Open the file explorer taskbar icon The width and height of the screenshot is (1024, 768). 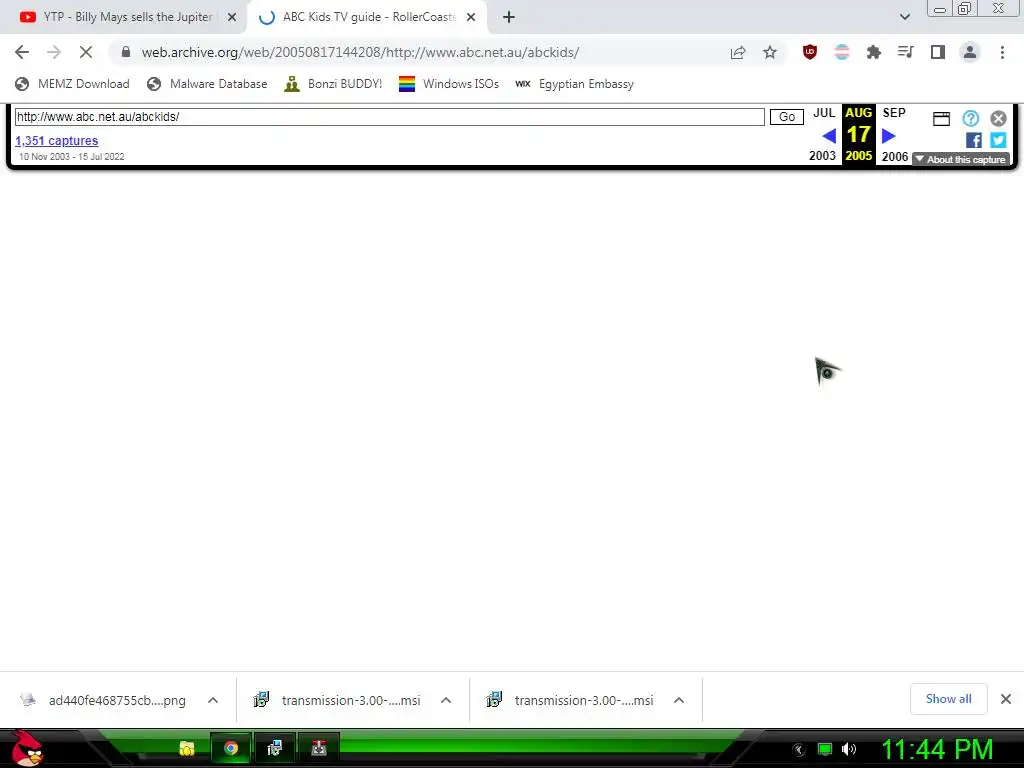tap(187, 748)
